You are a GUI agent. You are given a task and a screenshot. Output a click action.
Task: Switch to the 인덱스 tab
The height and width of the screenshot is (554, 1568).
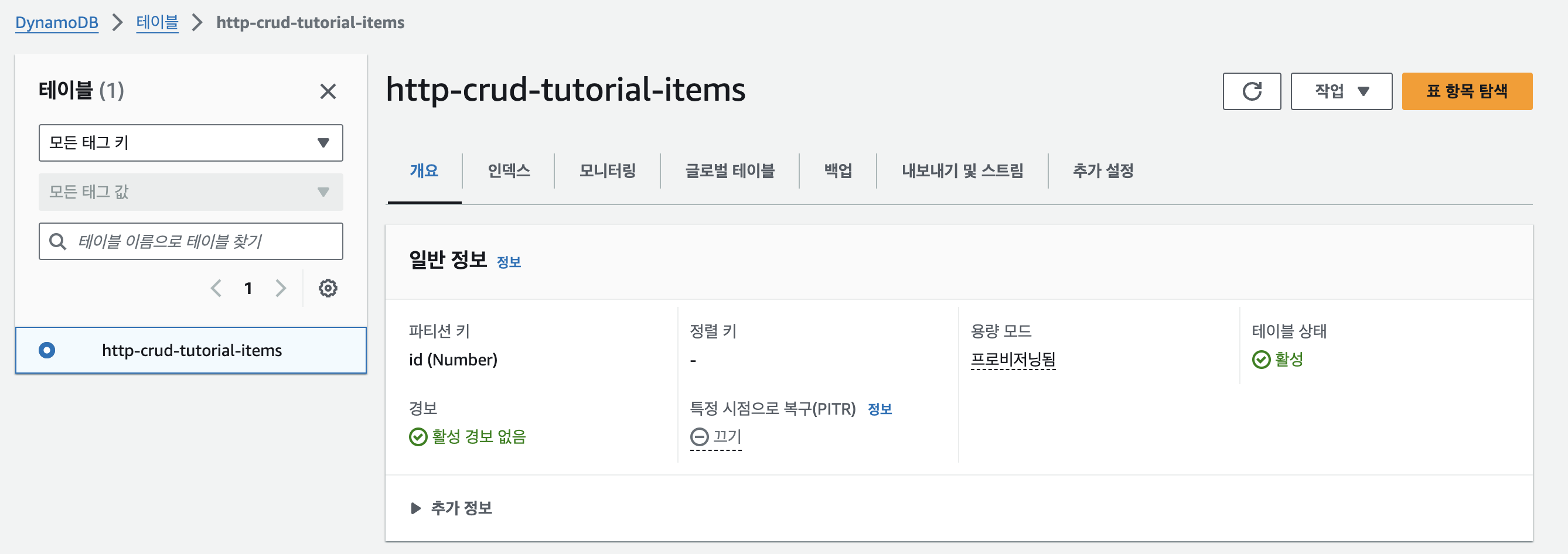[x=508, y=171]
